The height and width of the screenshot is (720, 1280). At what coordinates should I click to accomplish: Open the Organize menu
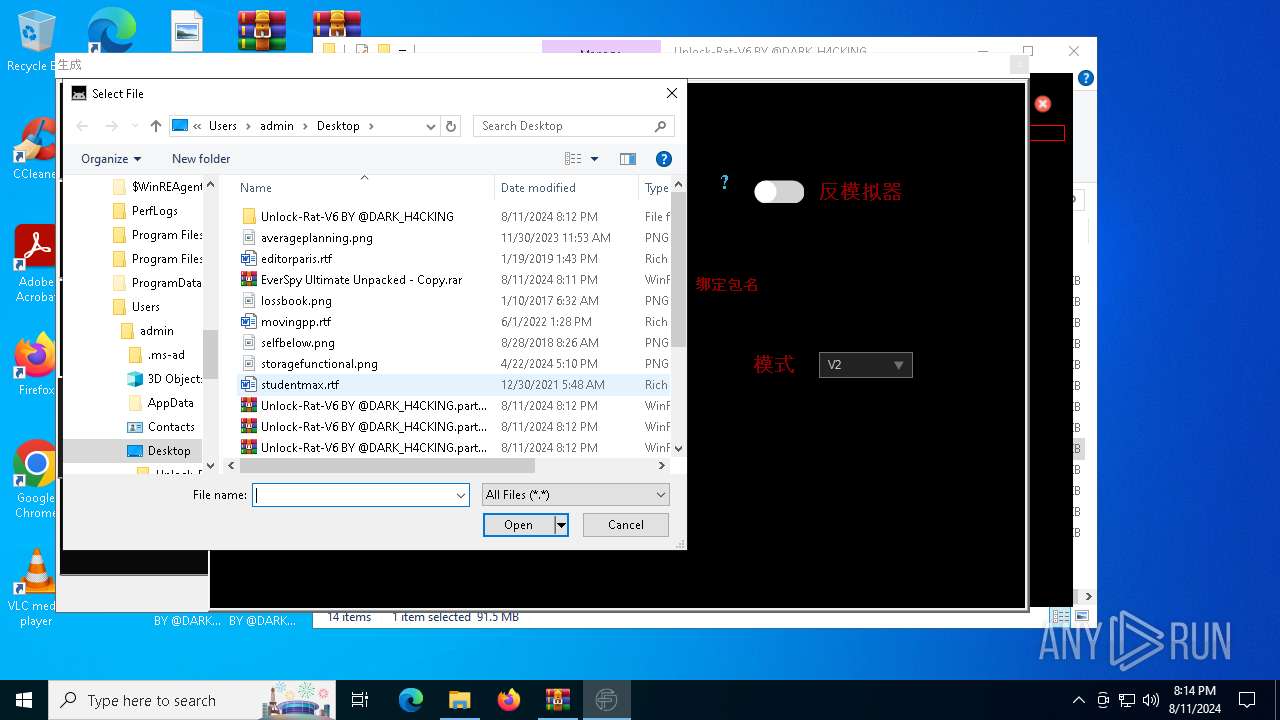[111, 159]
